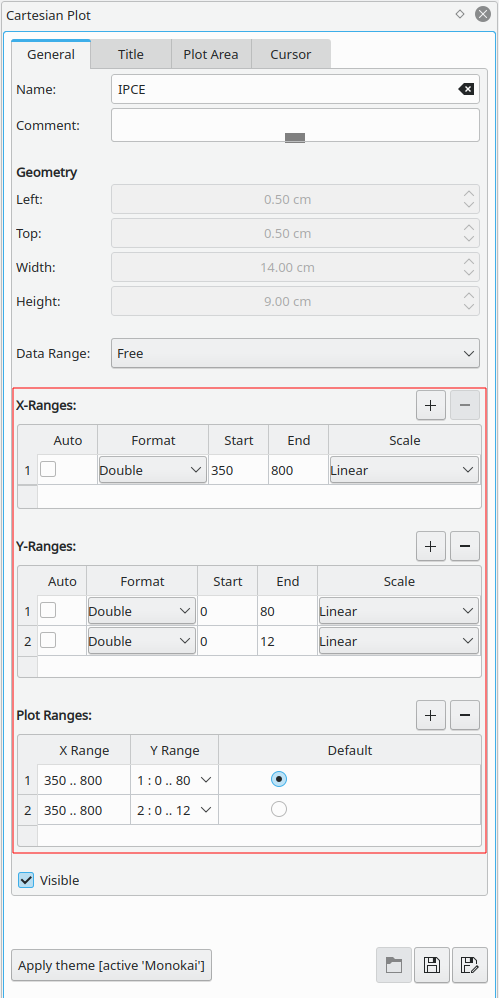Image resolution: width=499 pixels, height=998 pixels.
Task: Add a new Y-Range with plus button
Action: 431,546
